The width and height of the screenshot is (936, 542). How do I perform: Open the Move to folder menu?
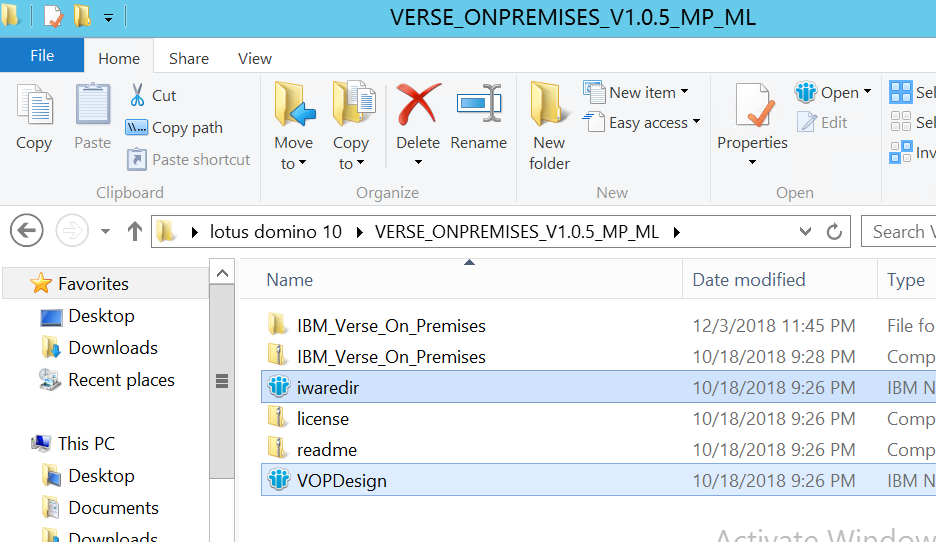[294, 127]
